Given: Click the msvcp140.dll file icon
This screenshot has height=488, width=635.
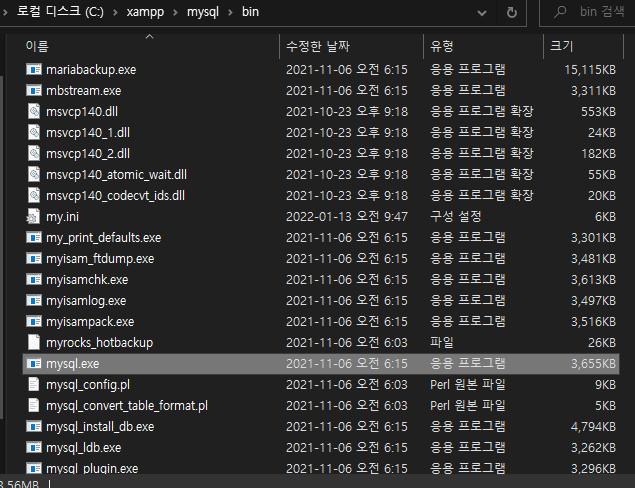Looking at the screenshot, I should pos(34,111).
